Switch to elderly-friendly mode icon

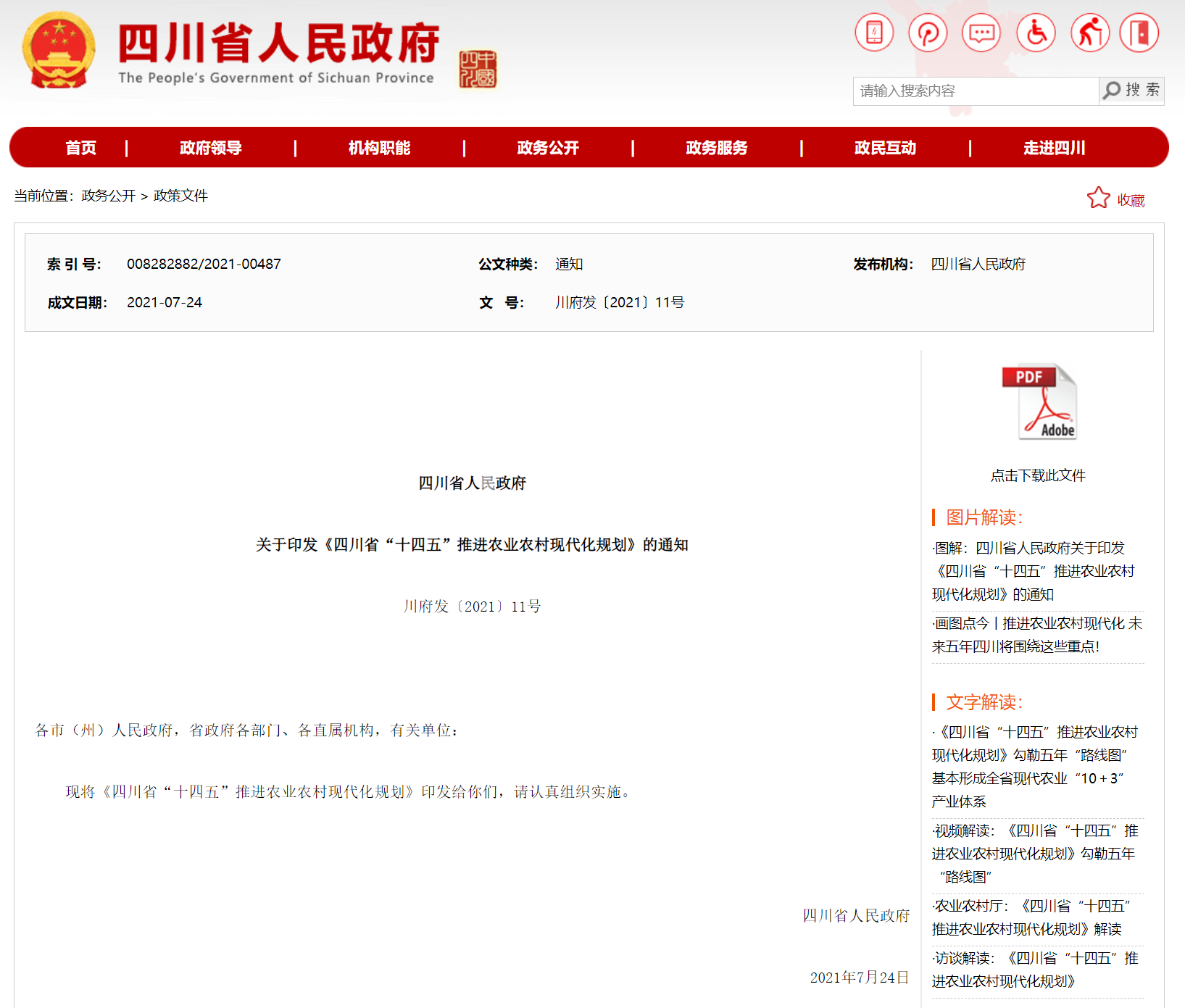point(1090,33)
